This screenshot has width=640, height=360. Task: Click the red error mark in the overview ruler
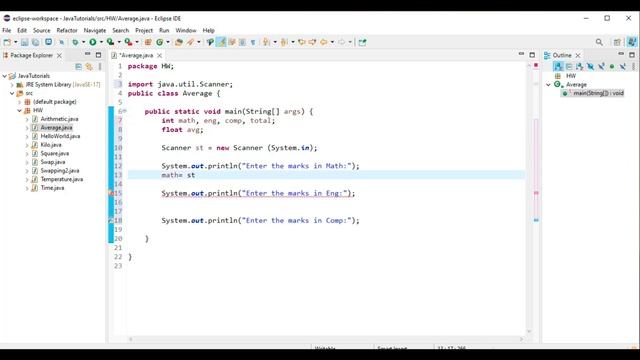(x=536, y=193)
